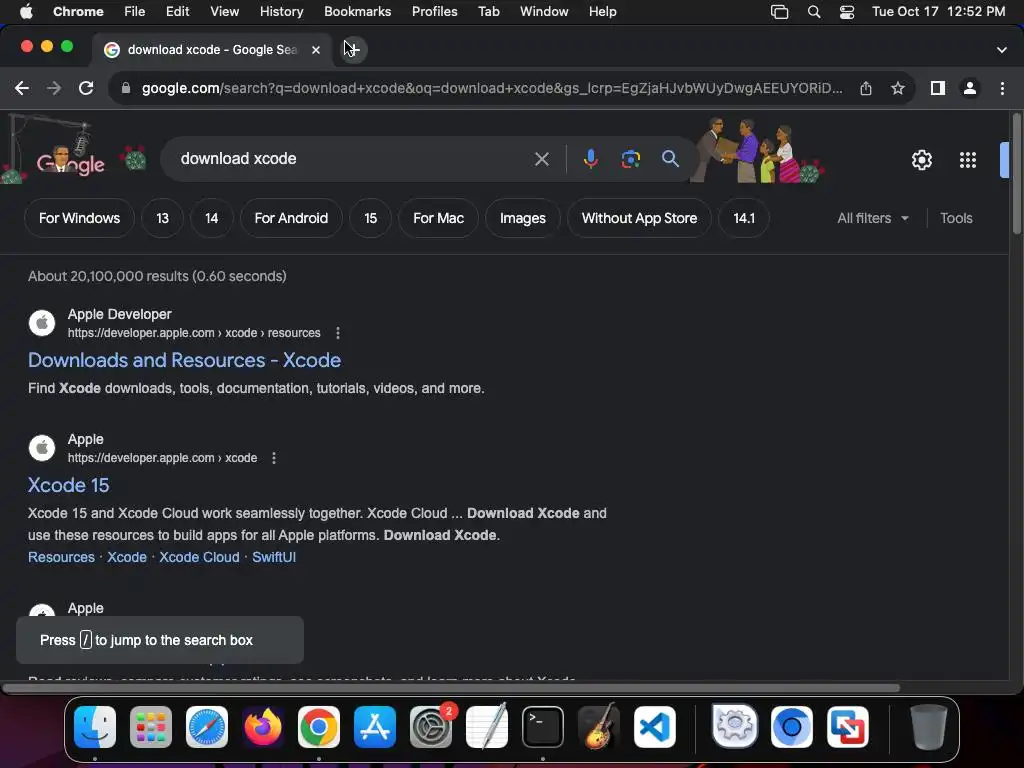This screenshot has height=768, width=1024.
Task: Clear the search box text
Action: pos(541,159)
